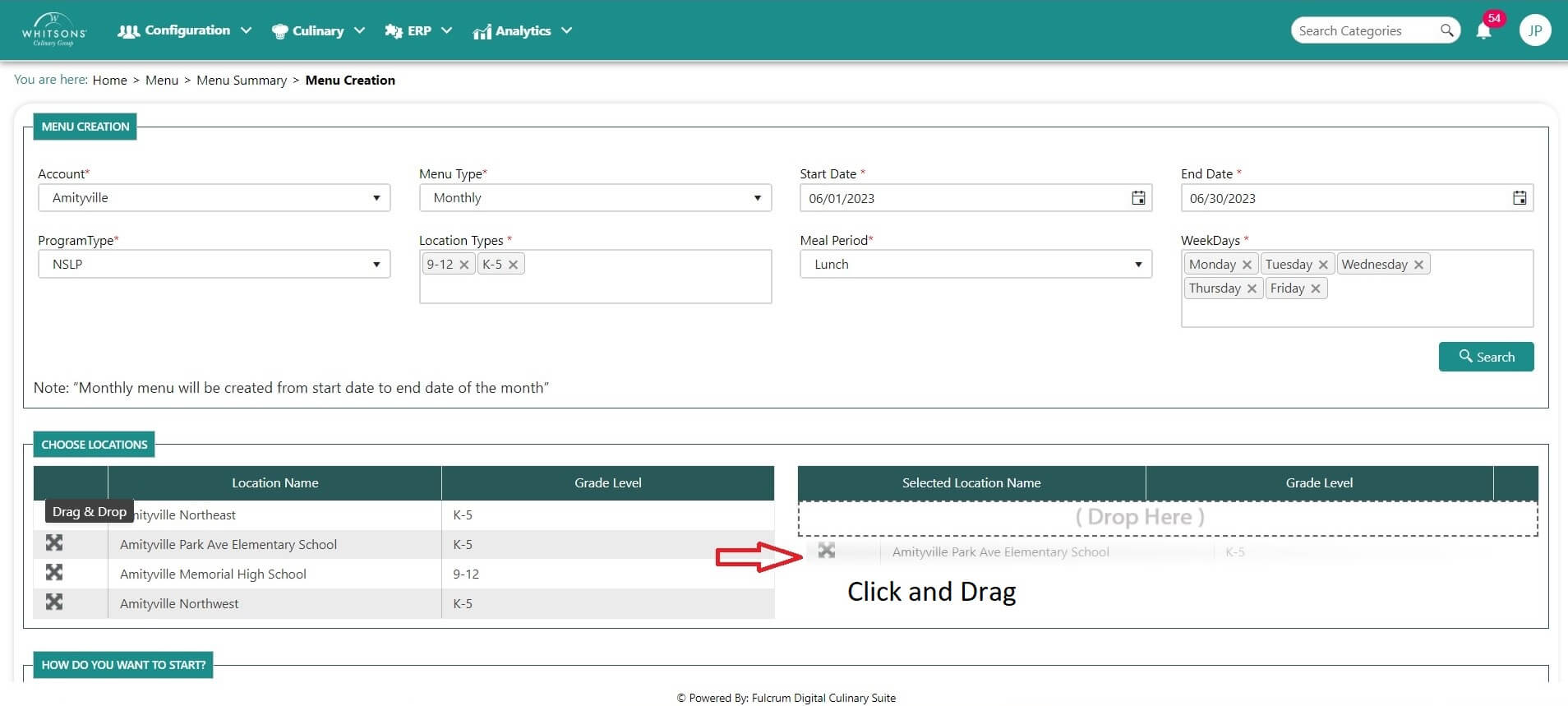Click the Whitsons logo
Image resolution: width=1568 pixels, height=706 pixels.
(x=54, y=30)
